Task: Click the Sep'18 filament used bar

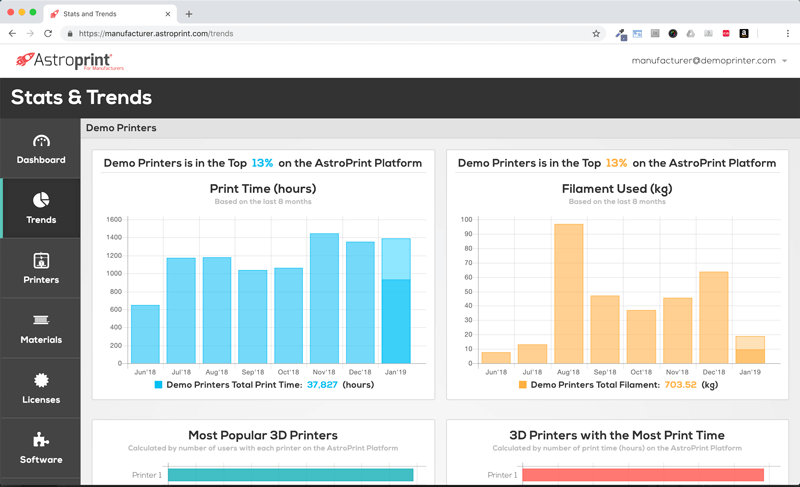Action: pyautogui.click(x=605, y=329)
